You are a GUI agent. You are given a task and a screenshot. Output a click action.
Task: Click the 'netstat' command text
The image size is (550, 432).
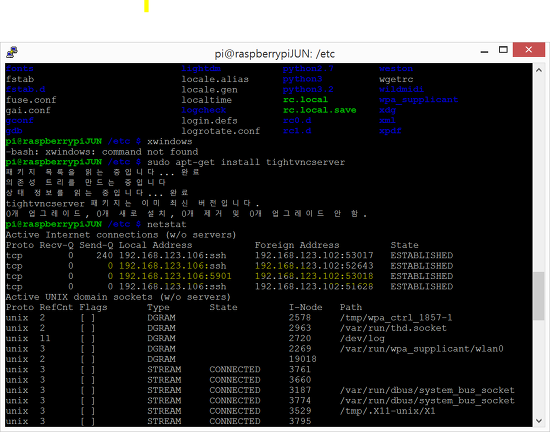pyautogui.click(x=167, y=224)
